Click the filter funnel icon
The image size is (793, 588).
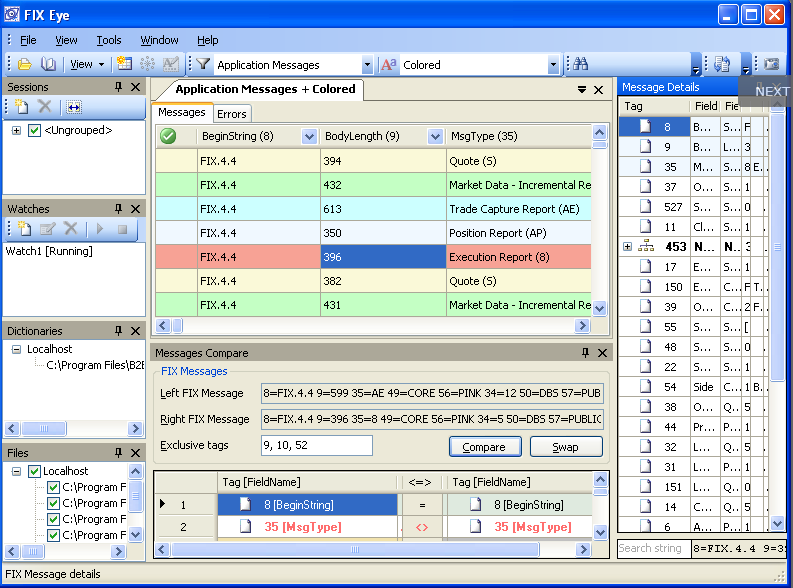tap(203, 64)
